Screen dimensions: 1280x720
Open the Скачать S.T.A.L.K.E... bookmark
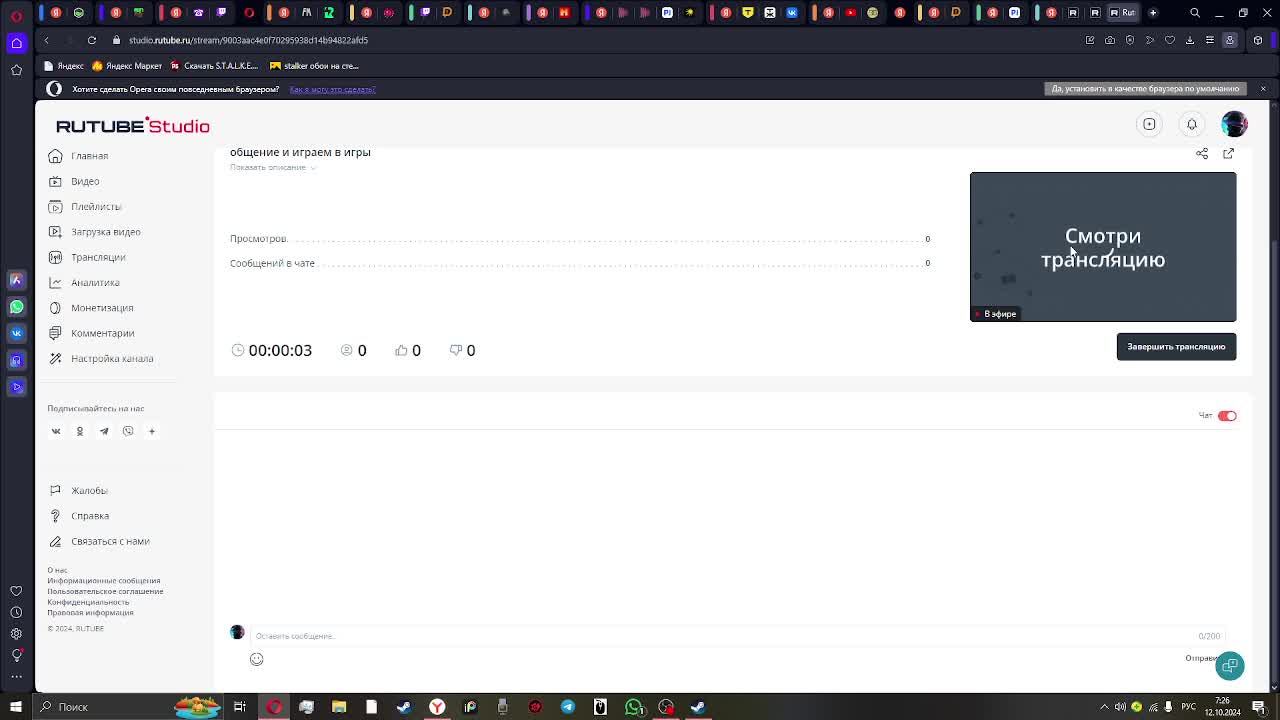click(214, 66)
